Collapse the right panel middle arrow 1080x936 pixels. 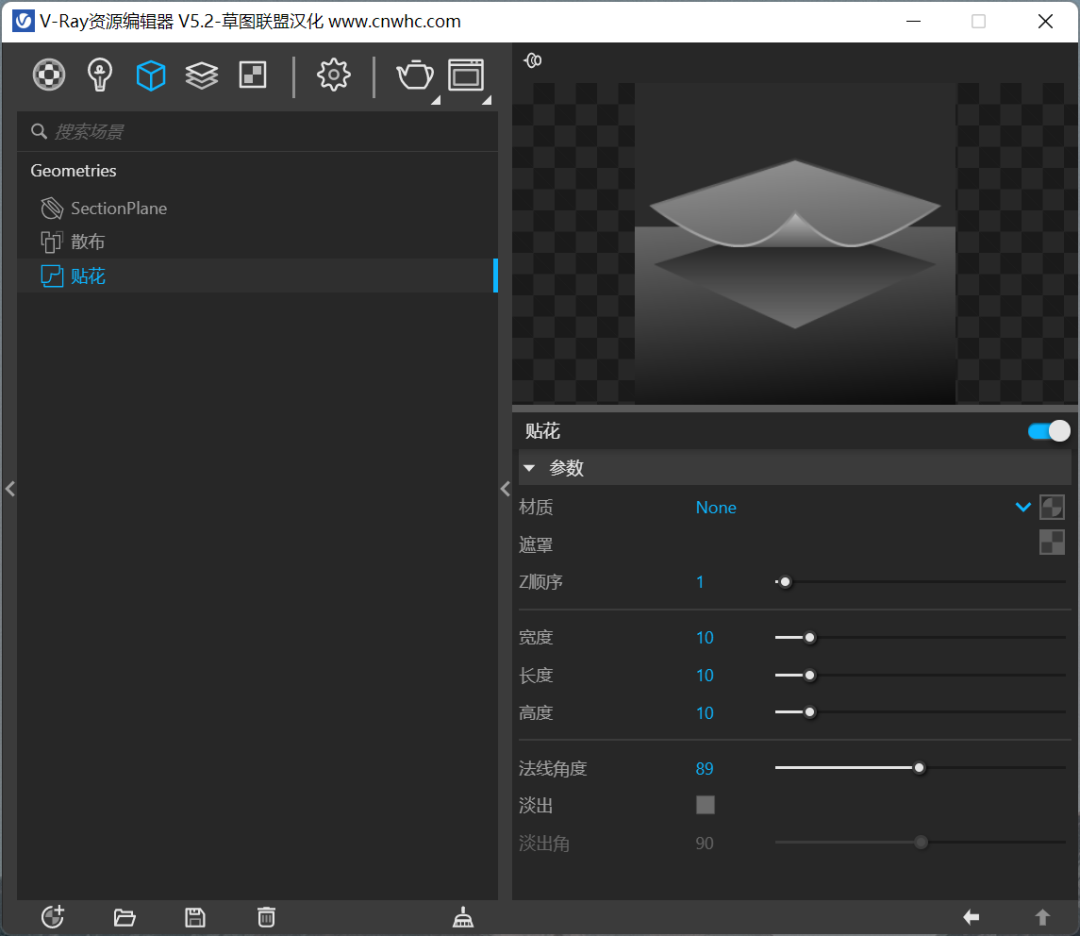tap(505, 489)
